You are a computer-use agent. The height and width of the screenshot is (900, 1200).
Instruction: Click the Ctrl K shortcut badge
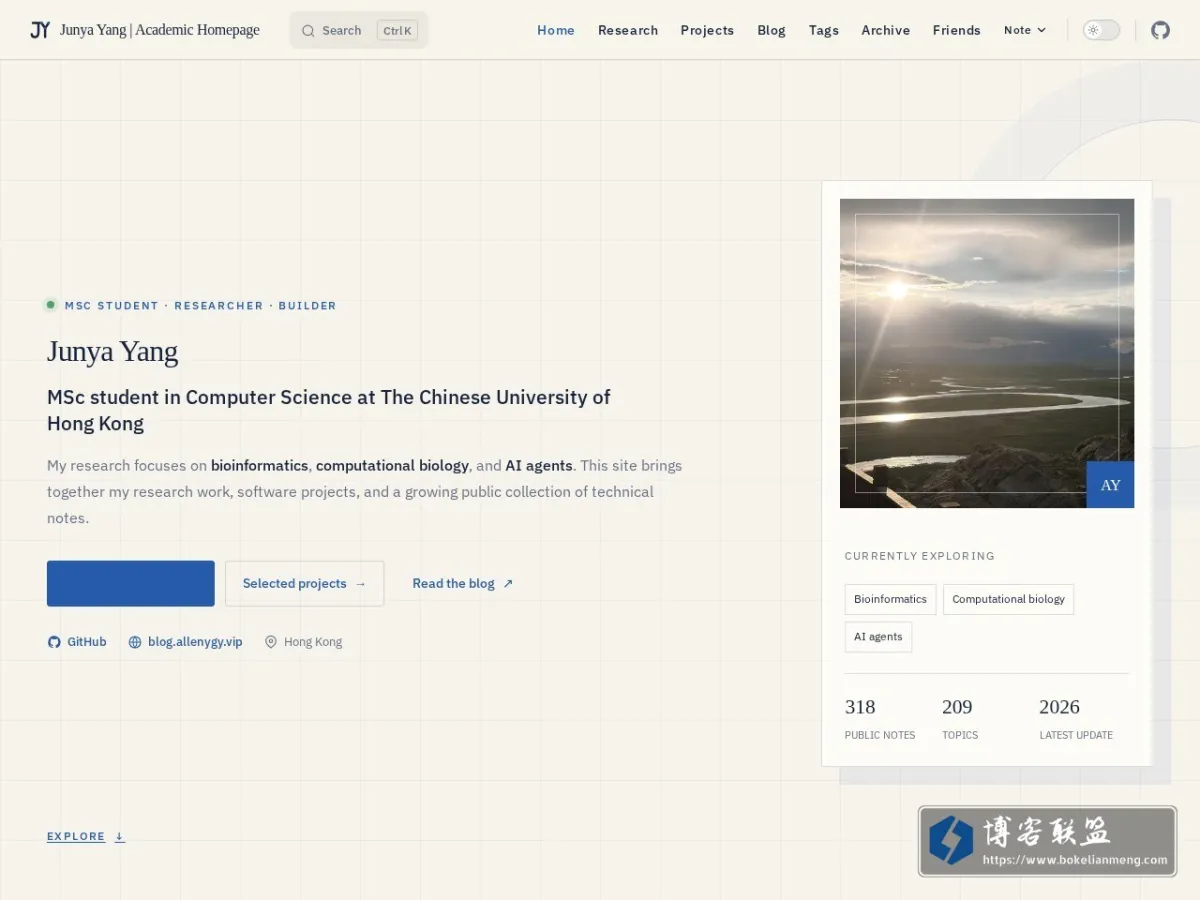(397, 31)
